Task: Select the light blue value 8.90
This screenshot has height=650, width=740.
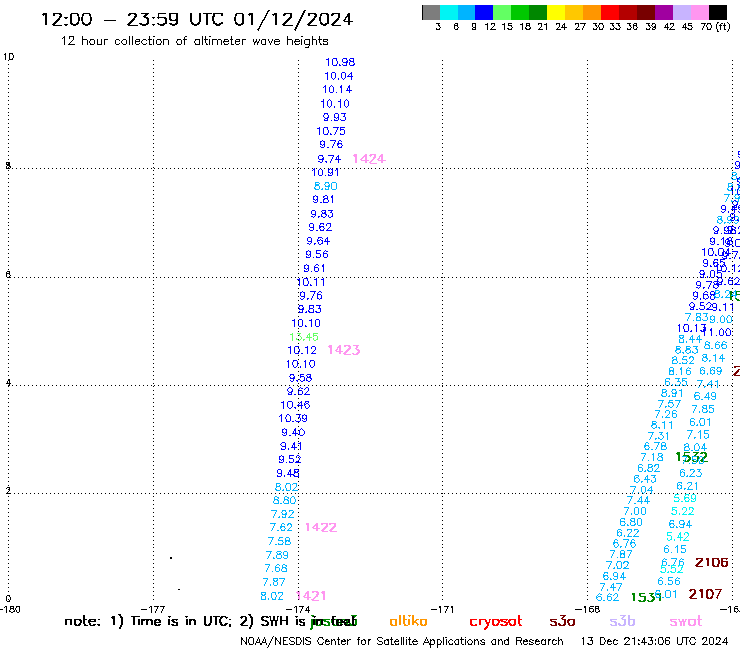Action: click(326, 186)
